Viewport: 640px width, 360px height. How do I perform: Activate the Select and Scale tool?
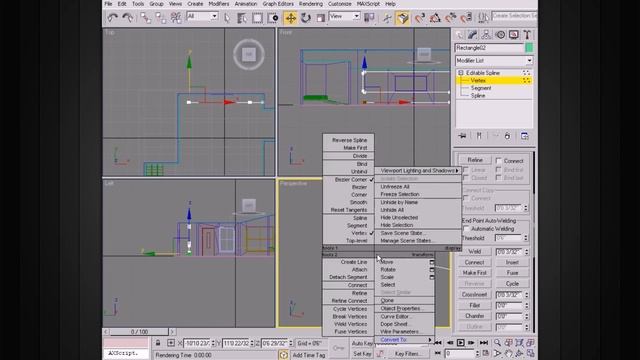[x=321, y=18]
